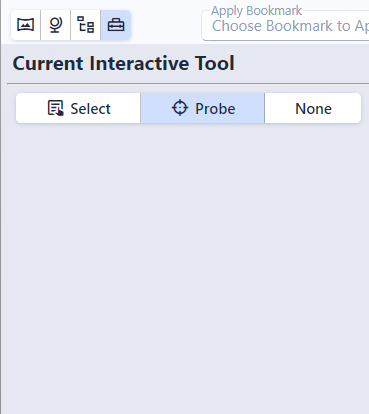Switch to the globe panel icon
Viewport: 369px width, 414px height.
56,25
